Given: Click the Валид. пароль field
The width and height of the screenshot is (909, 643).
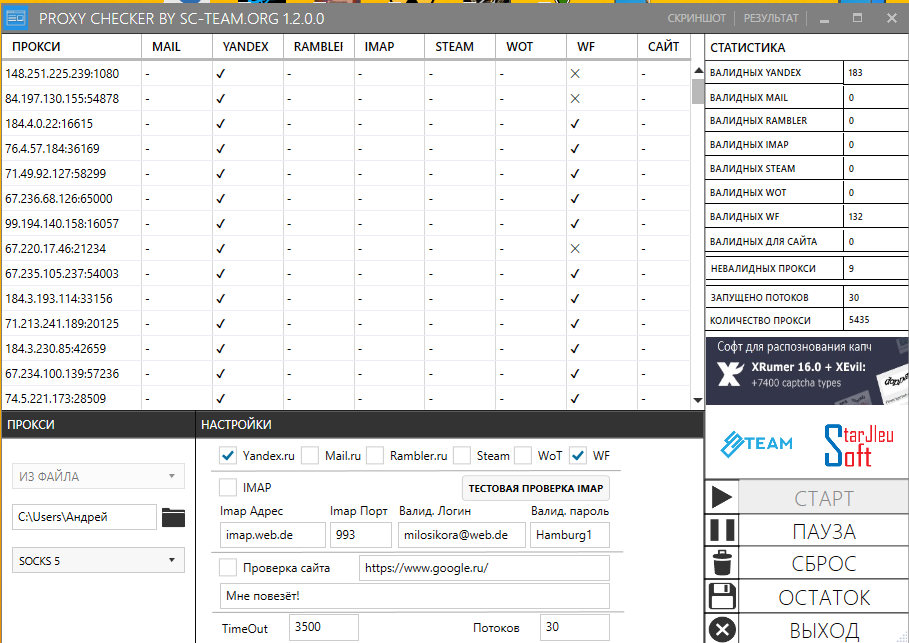Looking at the screenshot, I should point(570,535).
